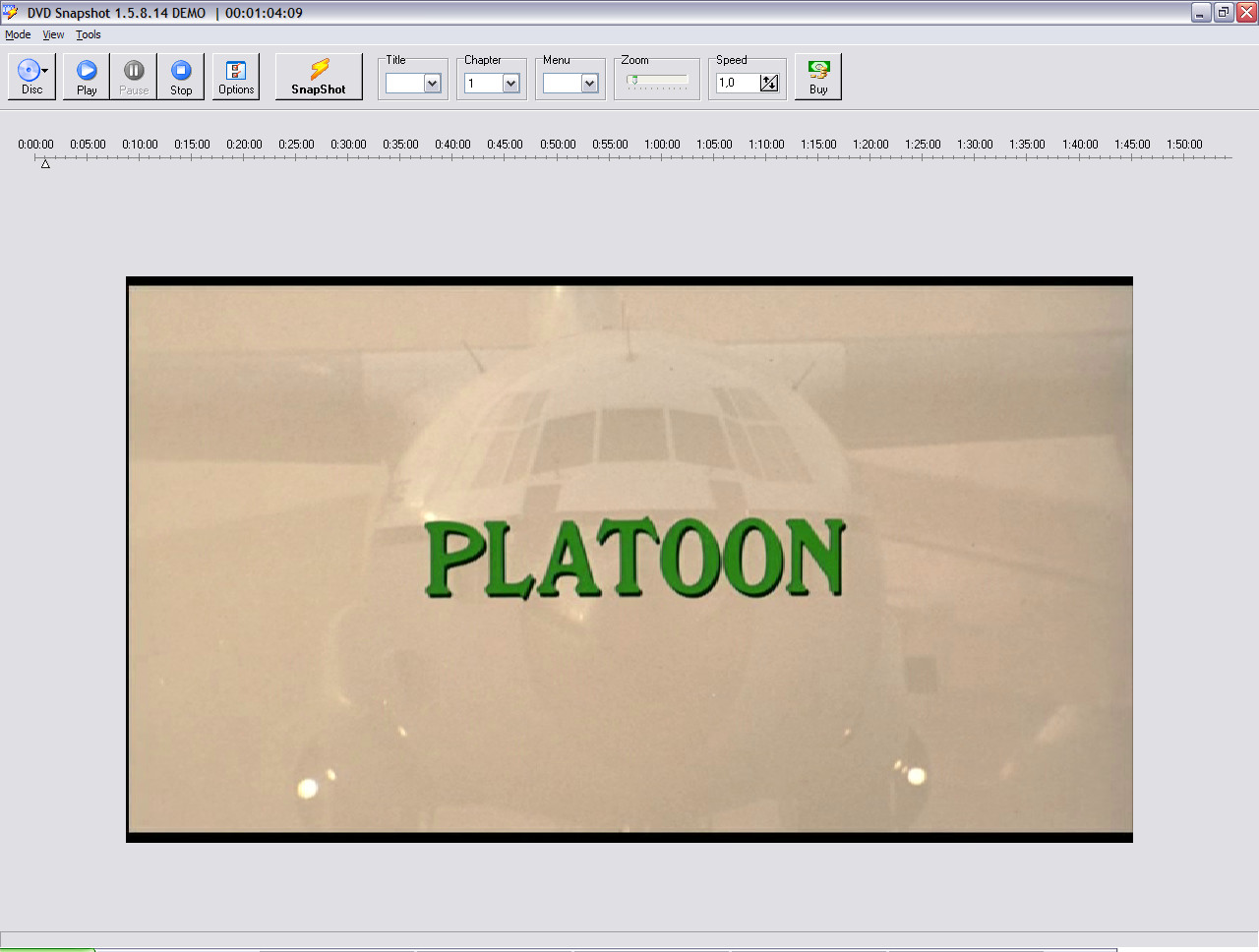Open the Options dialog
The image size is (1259, 952).
click(x=236, y=77)
